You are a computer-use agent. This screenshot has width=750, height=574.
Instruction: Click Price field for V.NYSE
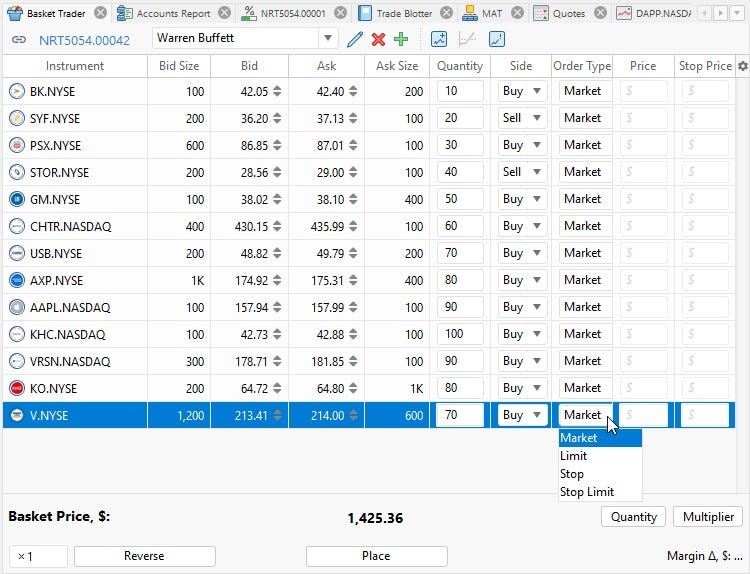[x=643, y=415]
